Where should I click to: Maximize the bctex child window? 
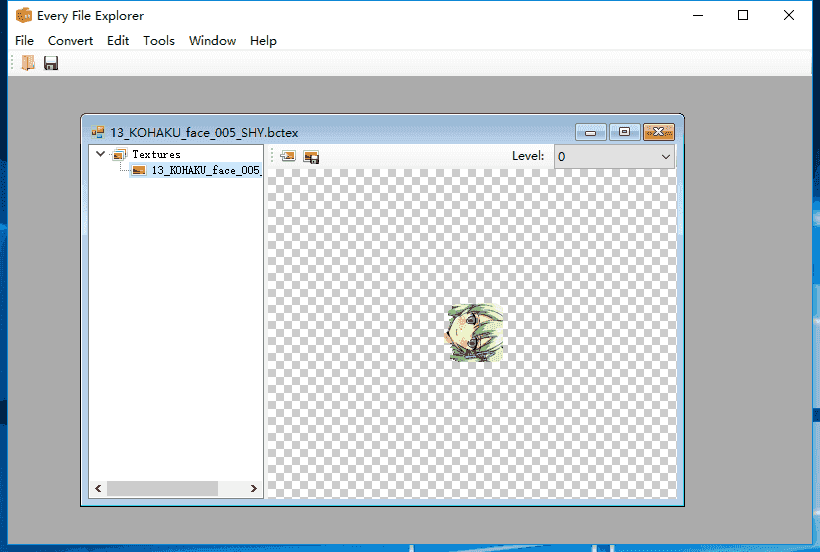[x=624, y=132]
